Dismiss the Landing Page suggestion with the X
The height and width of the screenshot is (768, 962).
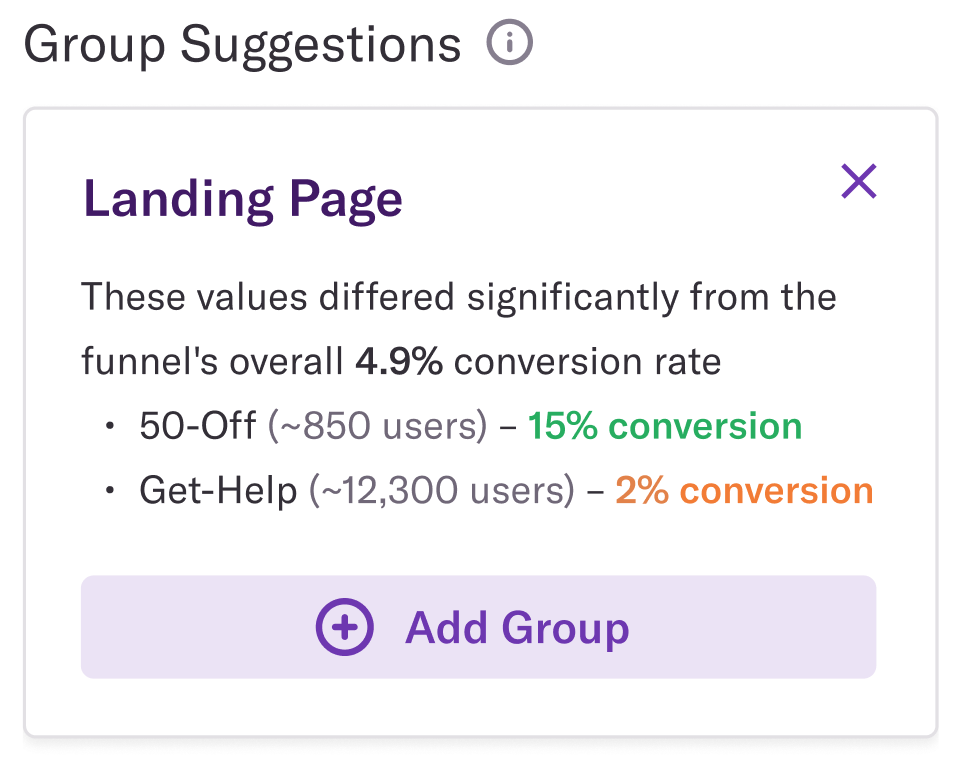click(x=858, y=182)
